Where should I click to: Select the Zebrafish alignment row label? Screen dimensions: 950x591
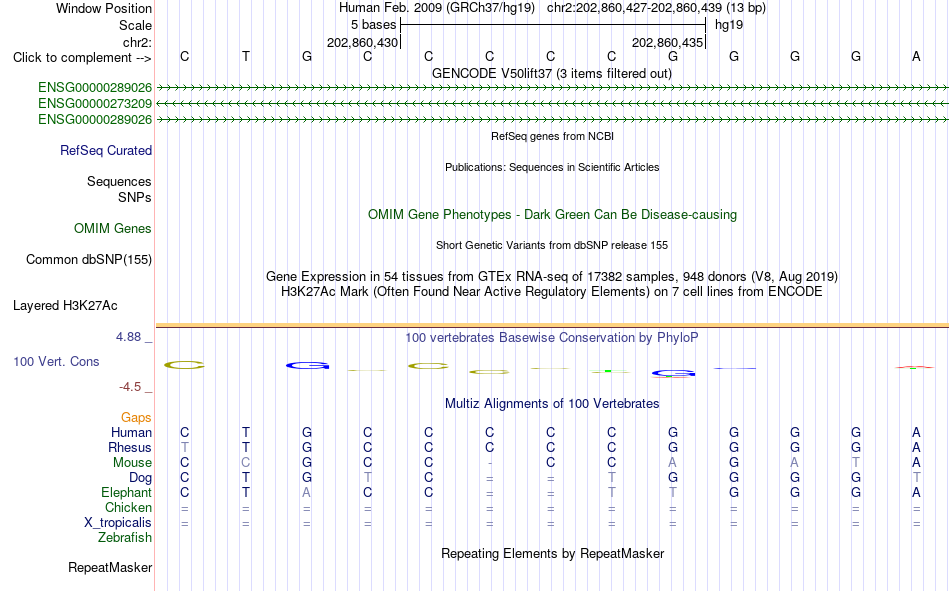point(125,538)
